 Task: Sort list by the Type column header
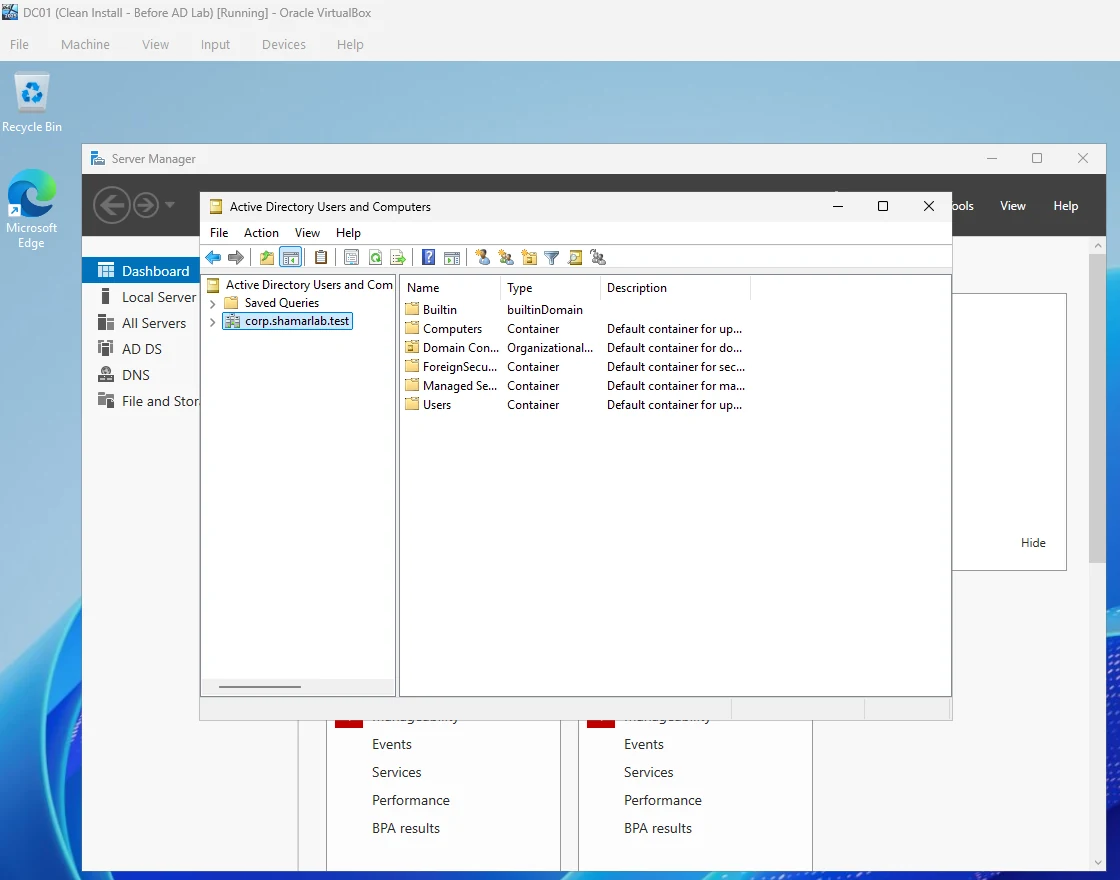[550, 288]
